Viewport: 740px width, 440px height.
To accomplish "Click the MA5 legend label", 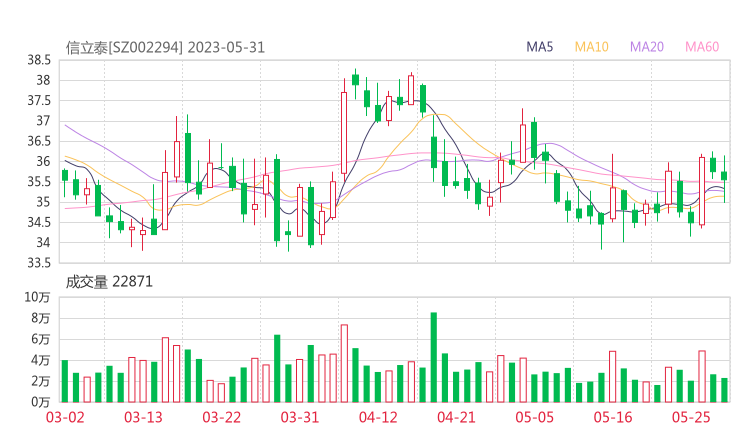I will [539, 47].
